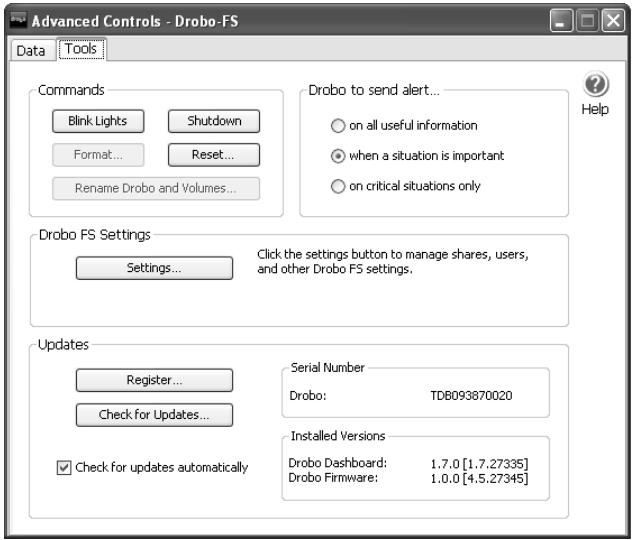This screenshot has height=540, width=634.
Task: Click the disabled Format... button
Action: pos(98,155)
